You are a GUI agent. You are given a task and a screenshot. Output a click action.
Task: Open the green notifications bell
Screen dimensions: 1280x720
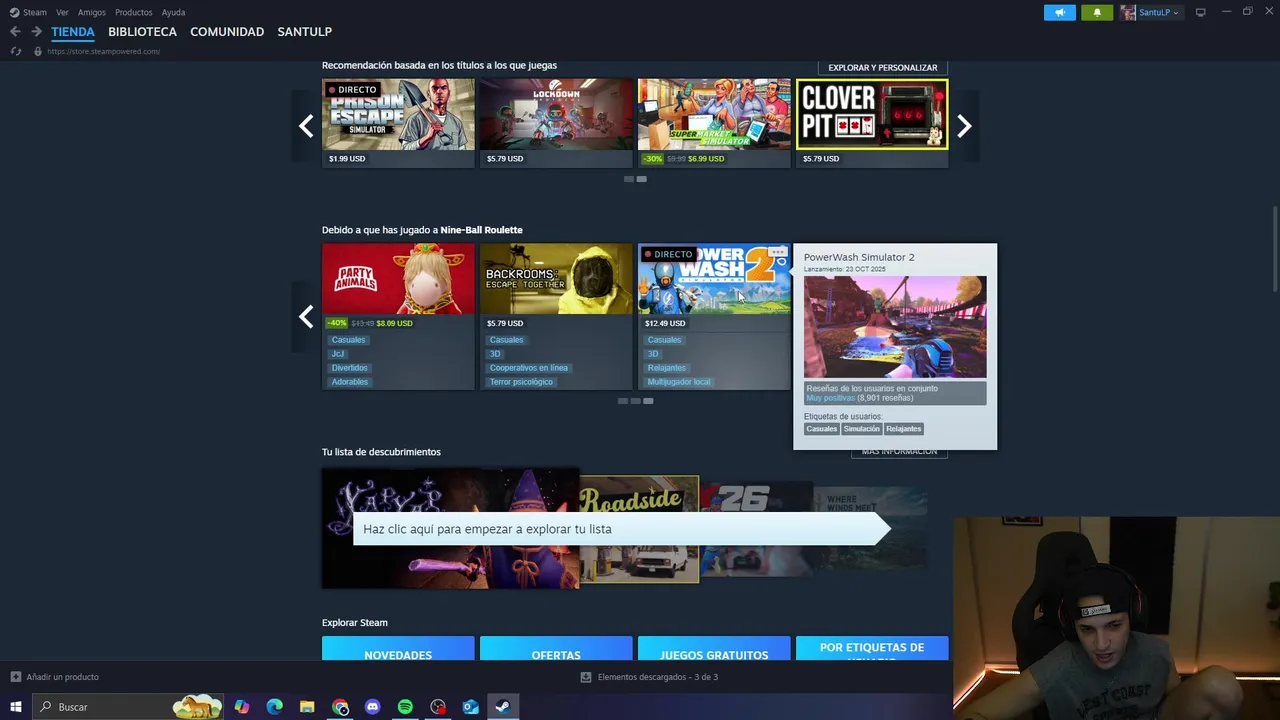click(1097, 12)
